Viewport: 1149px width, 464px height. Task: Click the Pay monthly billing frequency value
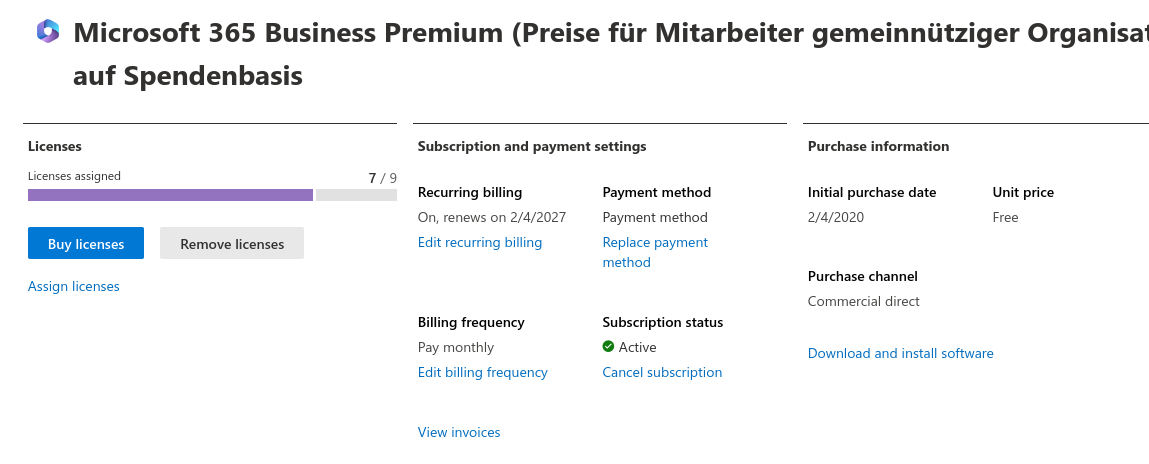(x=456, y=348)
